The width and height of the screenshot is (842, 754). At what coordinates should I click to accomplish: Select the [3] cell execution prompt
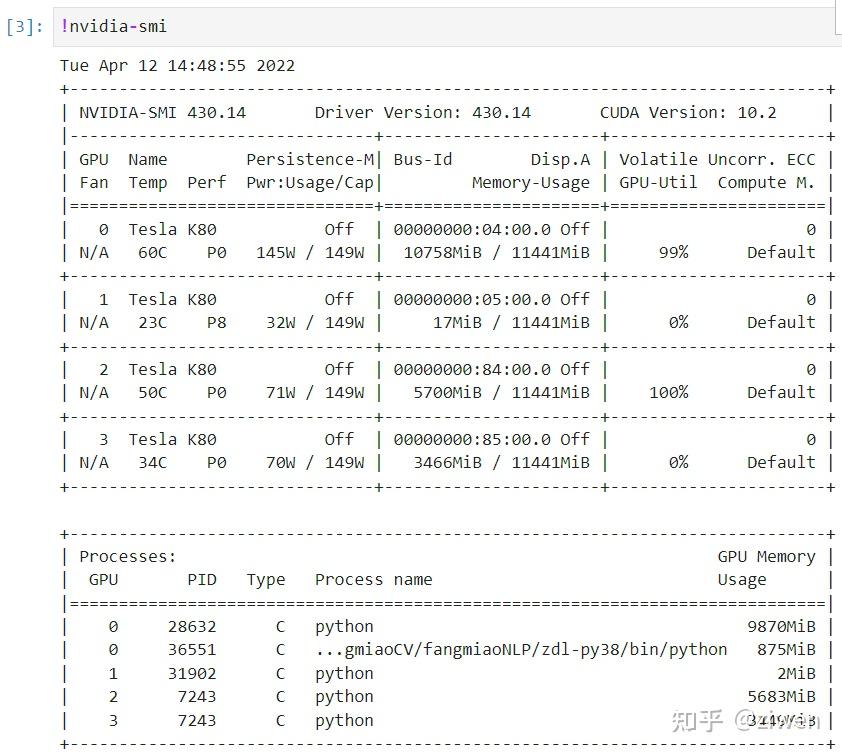pos(25,26)
